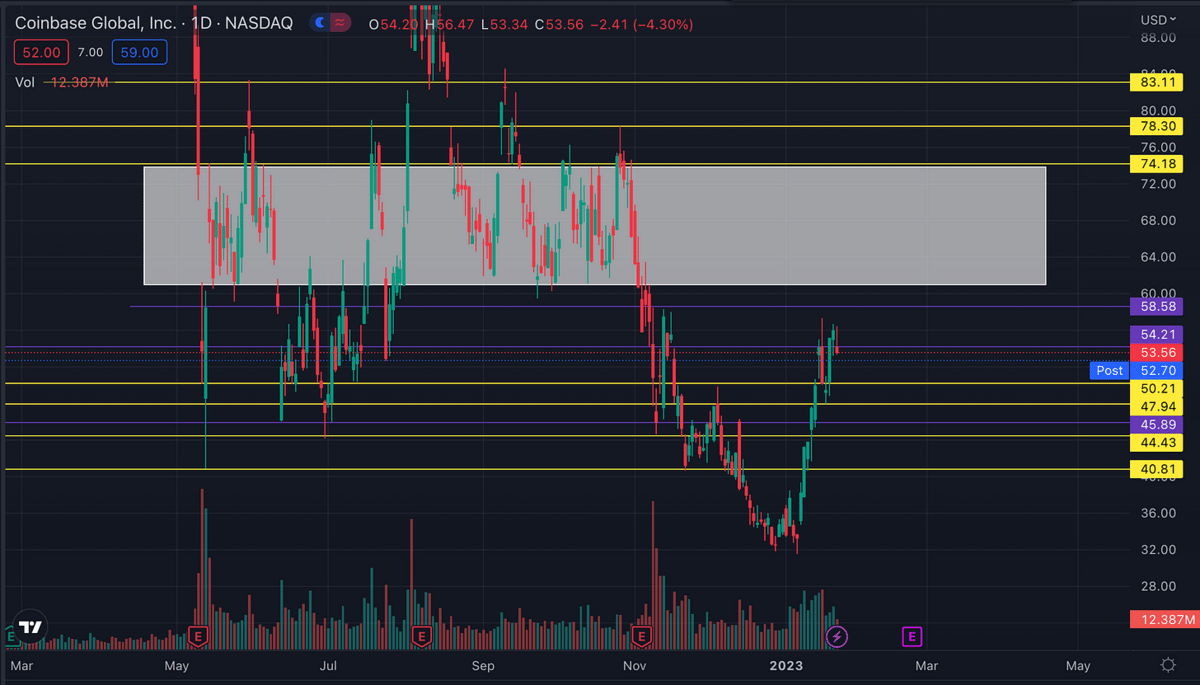The image size is (1200, 685).
Task: Click the red approximately-equal icon beside NASDAQ
Action: coord(340,22)
